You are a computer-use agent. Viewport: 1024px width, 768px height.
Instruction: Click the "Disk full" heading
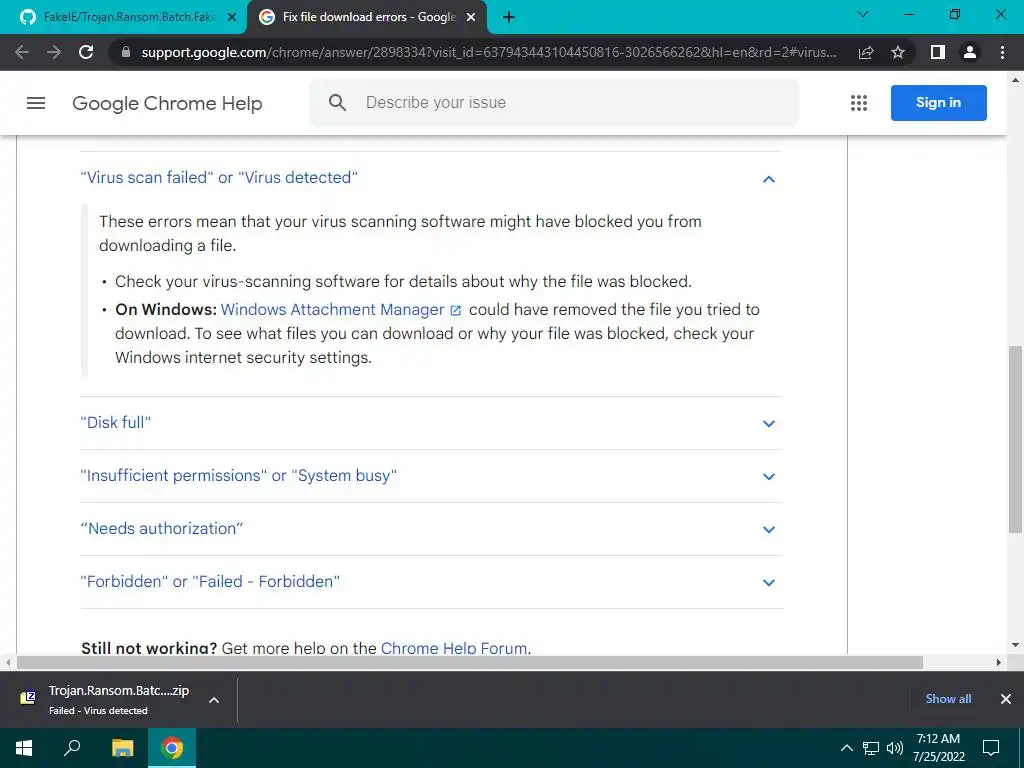point(116,423)
